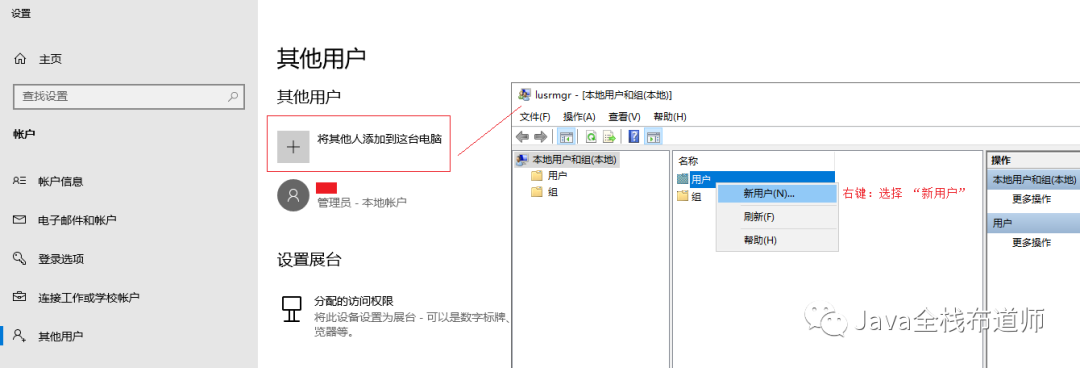Open the 操作(A) menu
Image resolution: width=1080 pixels, height=368 pixels.
coord(579,116)
